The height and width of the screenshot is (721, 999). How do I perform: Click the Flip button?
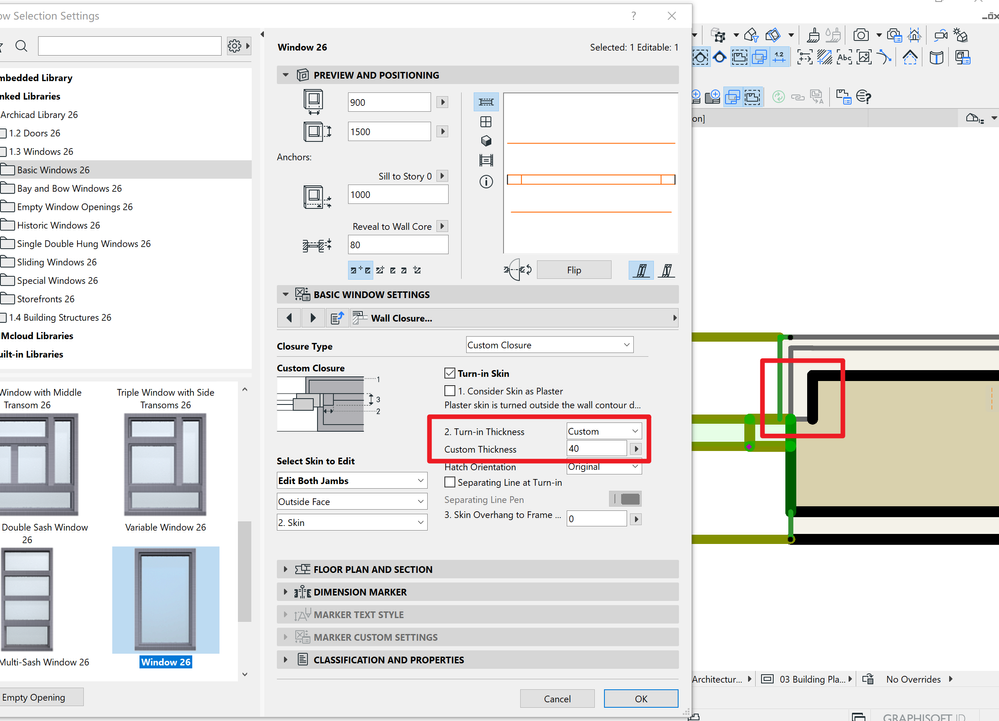click(574, 270)
